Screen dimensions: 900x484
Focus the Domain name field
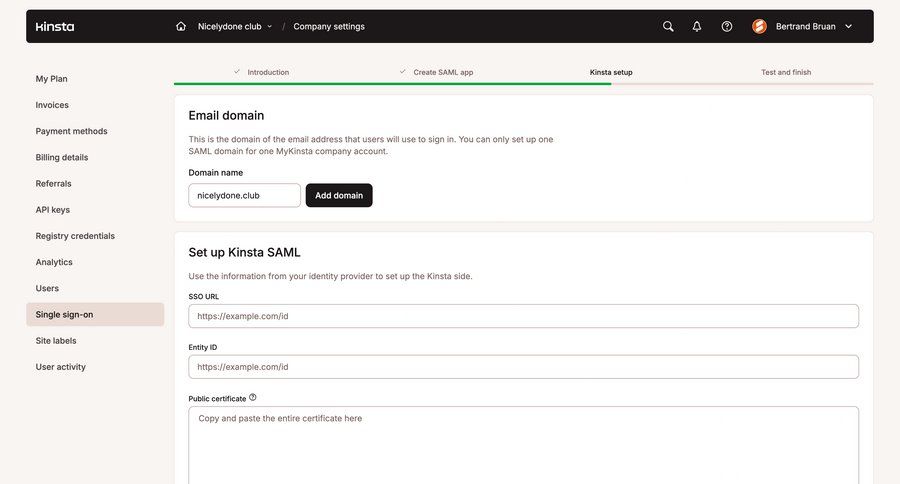tap(244, 195)
